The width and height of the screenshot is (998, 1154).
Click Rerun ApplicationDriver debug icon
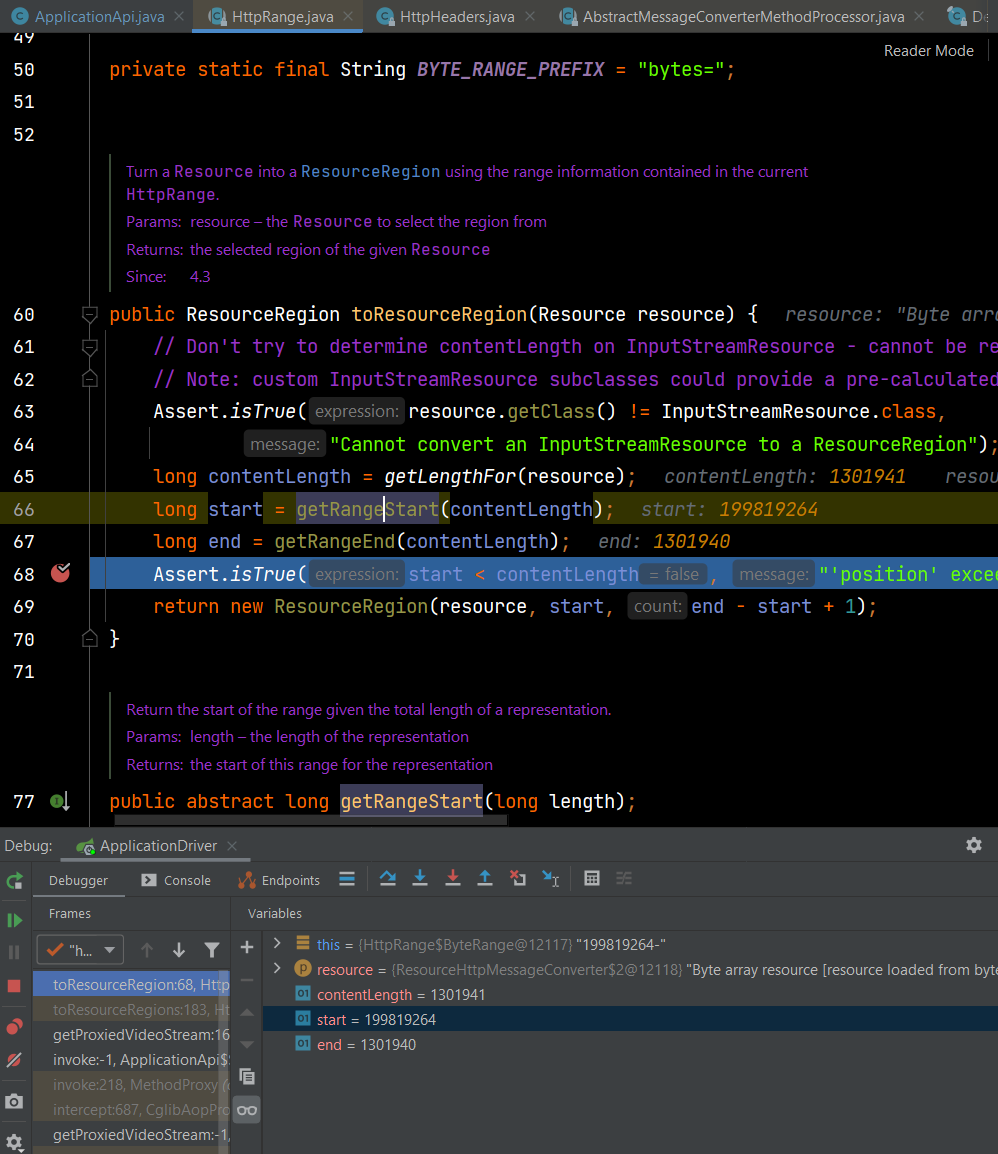15,881
